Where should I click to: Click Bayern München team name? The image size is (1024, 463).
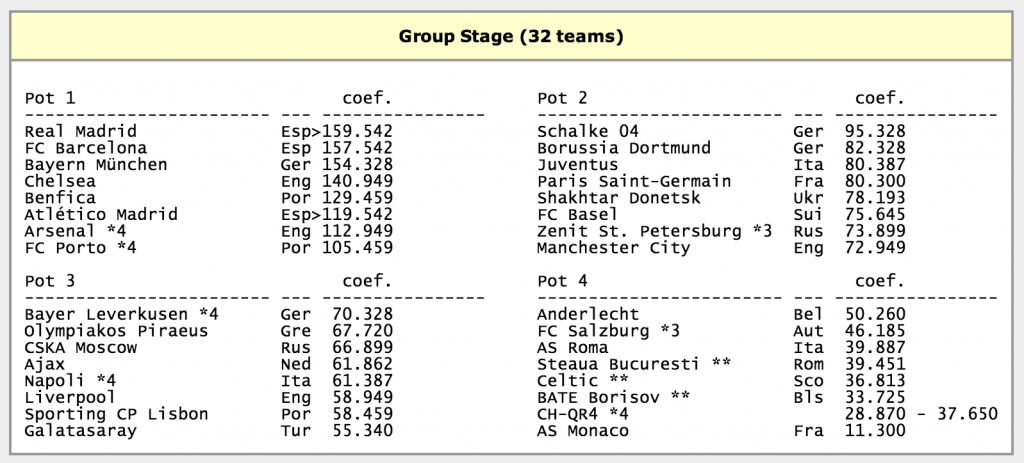95,165
